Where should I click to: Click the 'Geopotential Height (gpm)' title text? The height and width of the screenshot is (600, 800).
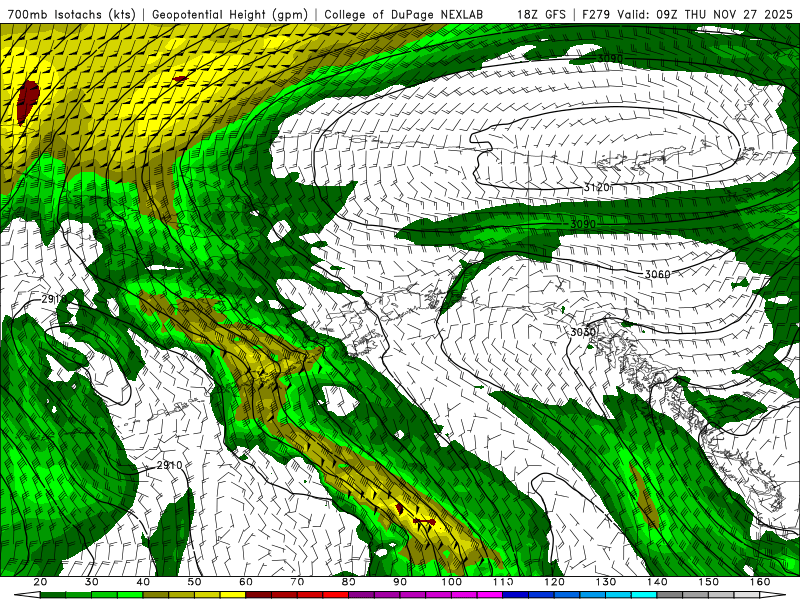pos(230,14)
